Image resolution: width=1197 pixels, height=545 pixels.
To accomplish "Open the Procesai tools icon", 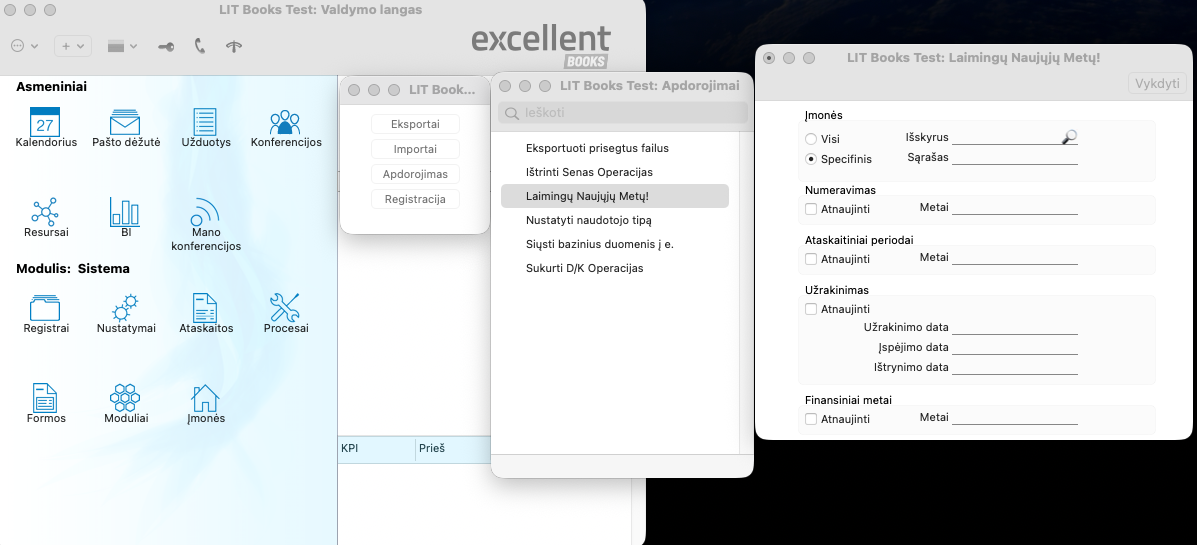I will (286, 308).
